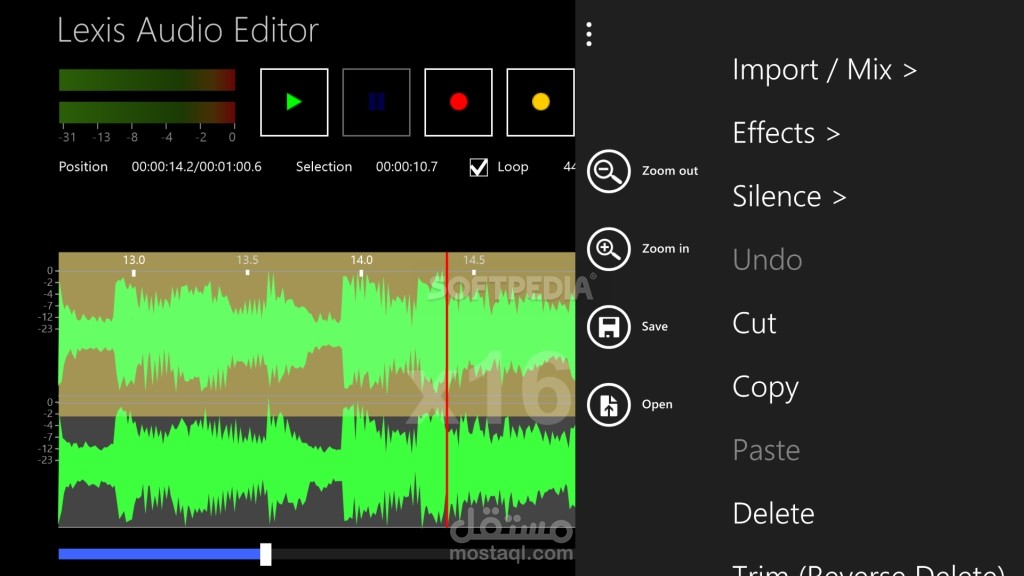
Task: Click the red playhead line in waveform
Action: point(447,389)
